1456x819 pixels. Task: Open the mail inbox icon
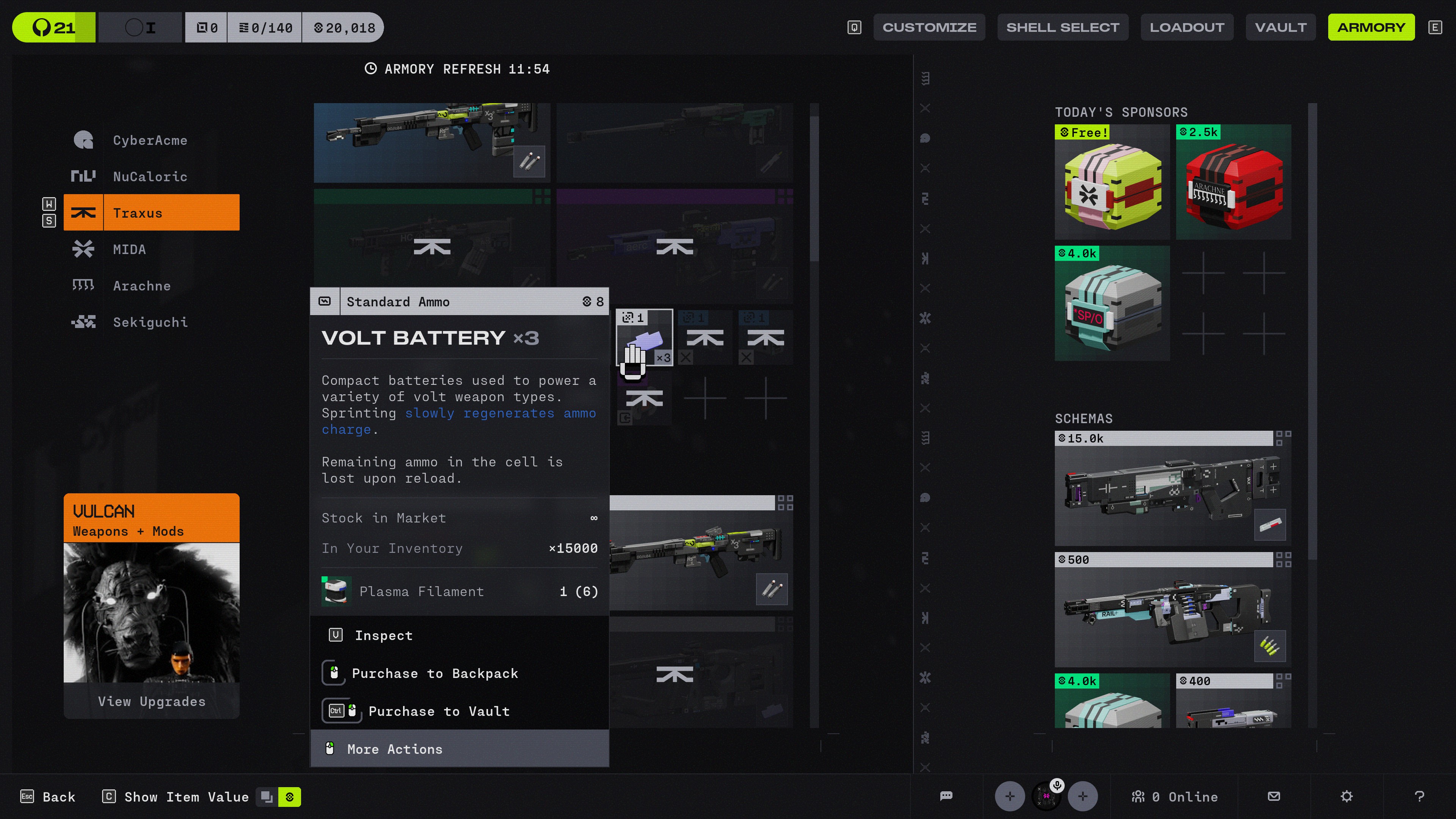click(1274, 796)
